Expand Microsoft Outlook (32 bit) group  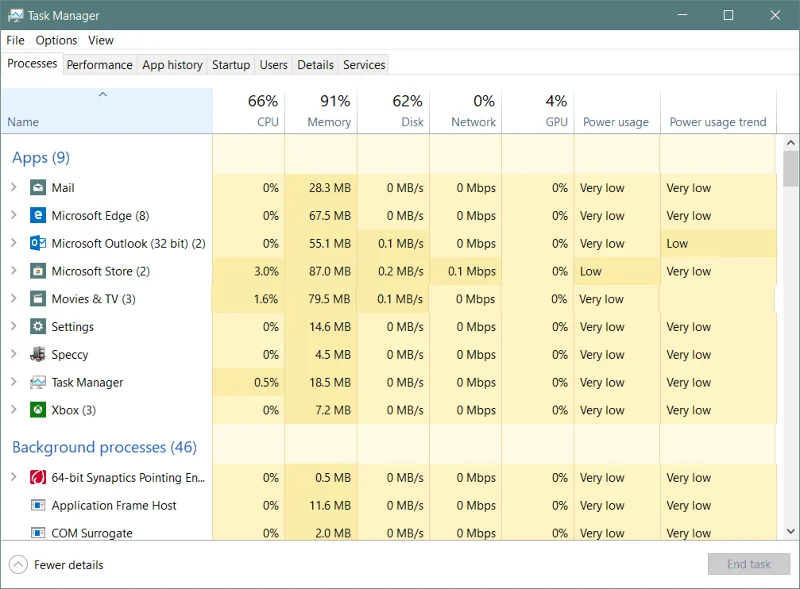(x=14, y=243)
